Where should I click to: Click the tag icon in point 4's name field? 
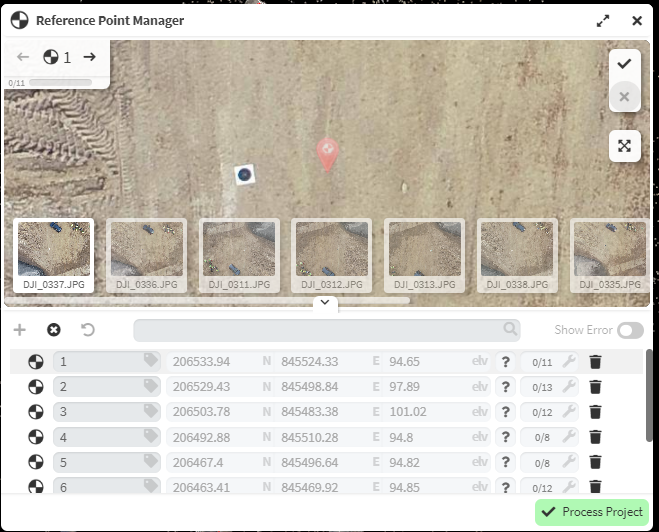click(x=150, y=436)
